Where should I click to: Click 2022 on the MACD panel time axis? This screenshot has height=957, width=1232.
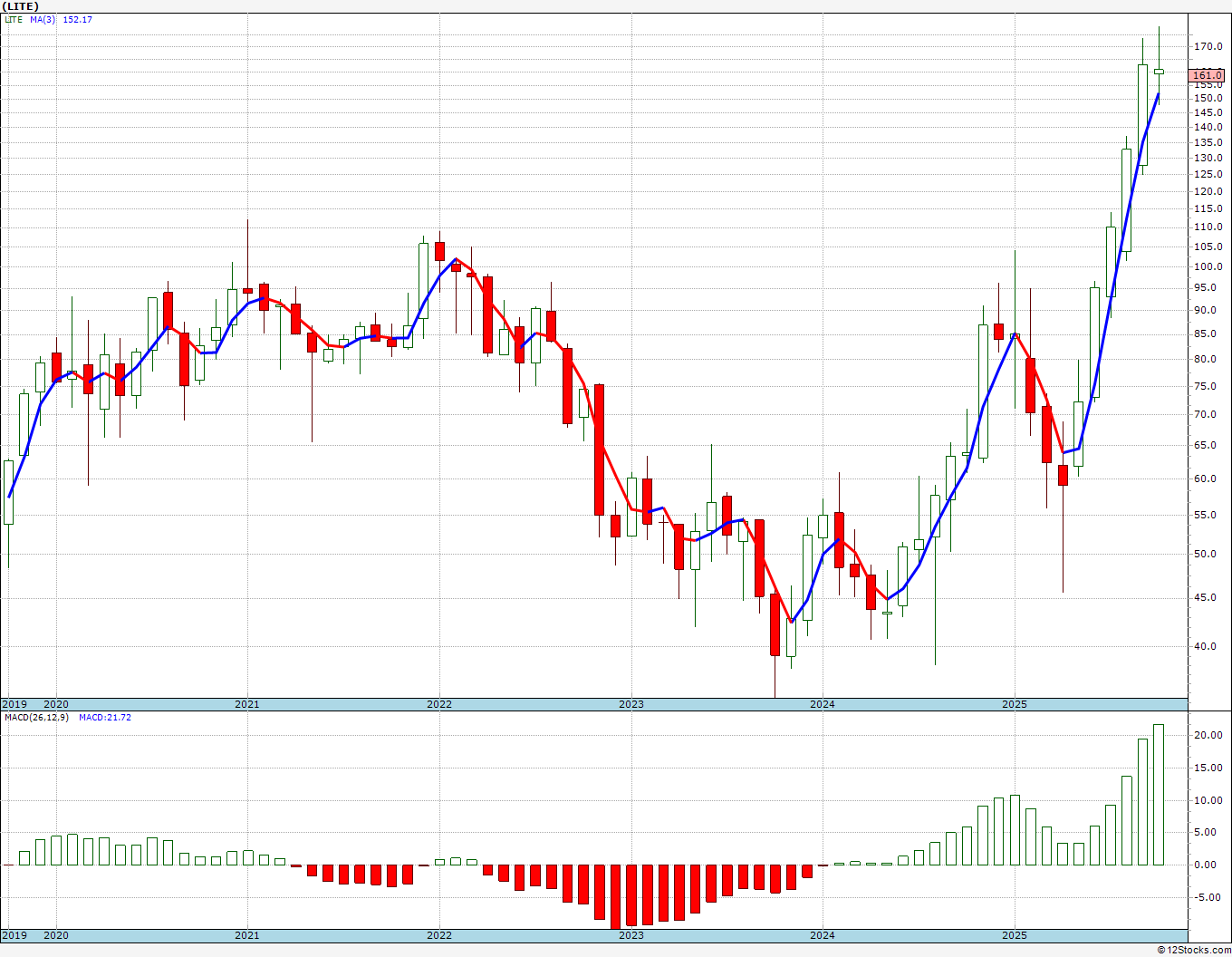pos(439,936)
